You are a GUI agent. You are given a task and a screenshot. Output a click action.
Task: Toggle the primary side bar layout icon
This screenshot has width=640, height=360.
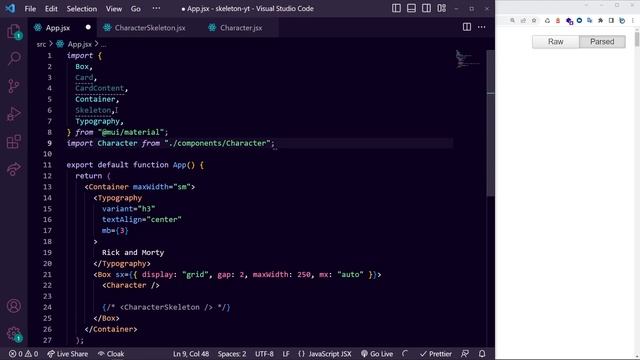(396, 8)
